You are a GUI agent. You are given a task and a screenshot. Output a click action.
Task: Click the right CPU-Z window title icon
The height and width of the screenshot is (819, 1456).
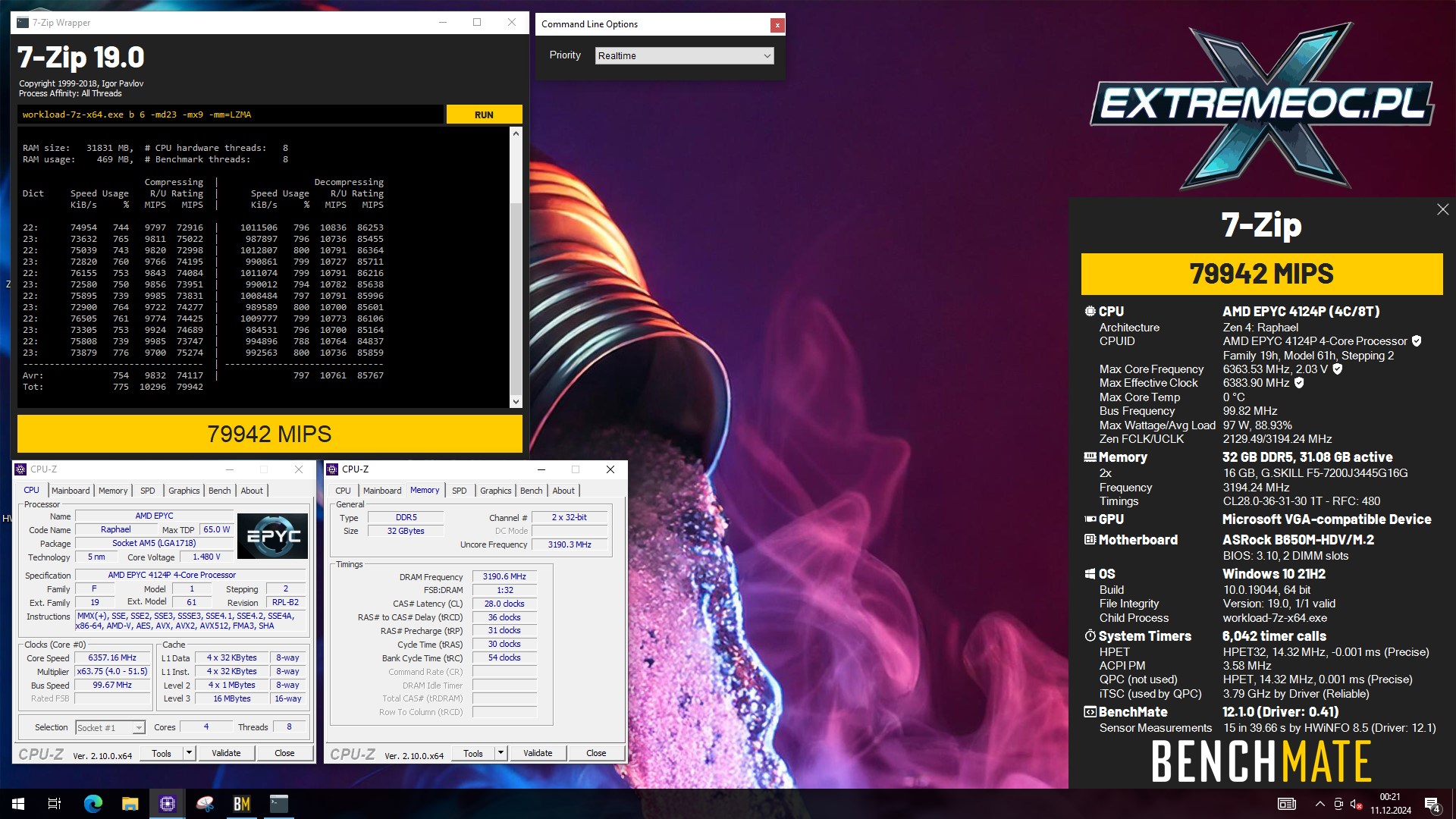click(332, 469)
